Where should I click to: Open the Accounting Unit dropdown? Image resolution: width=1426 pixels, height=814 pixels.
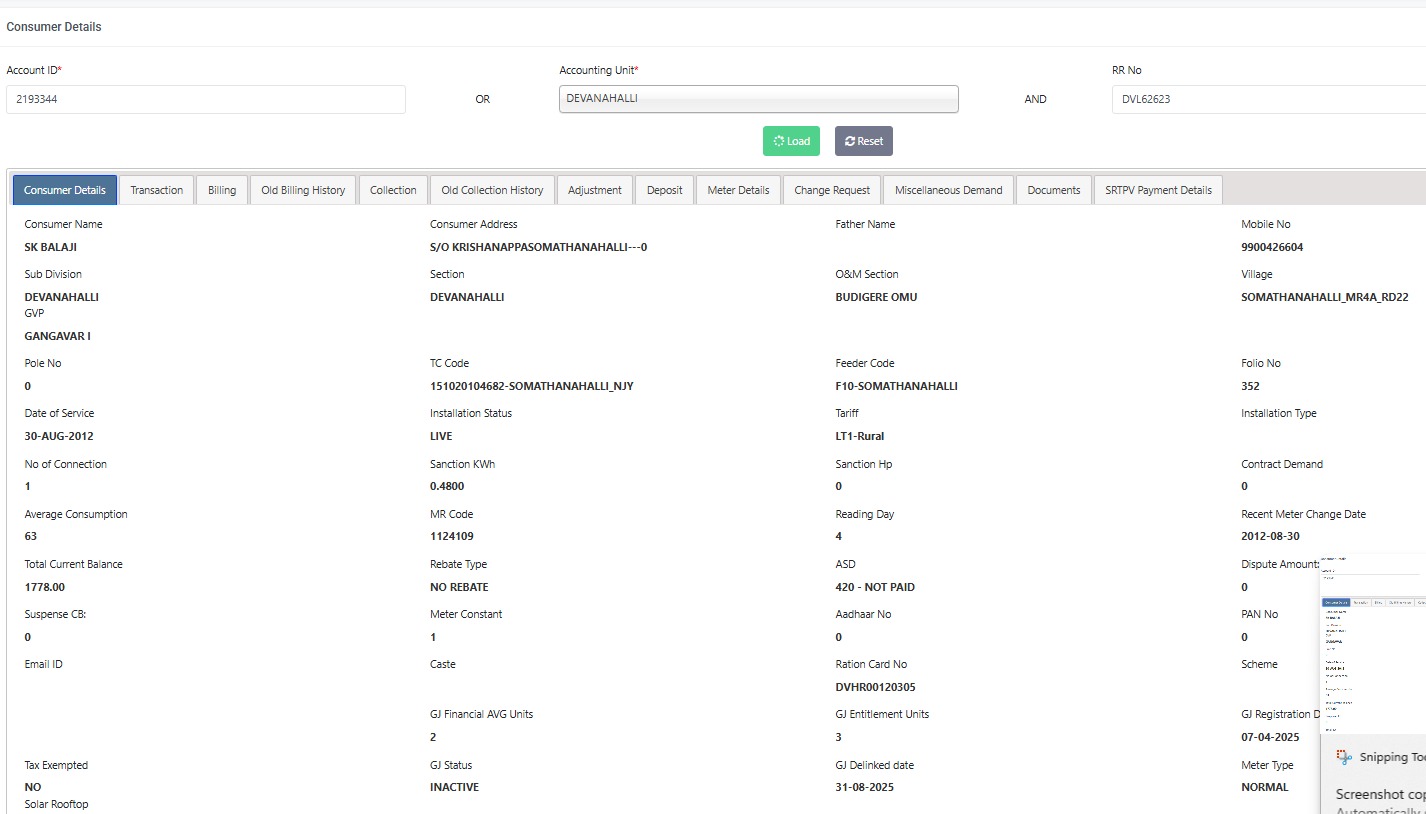(x=759, y=99)
